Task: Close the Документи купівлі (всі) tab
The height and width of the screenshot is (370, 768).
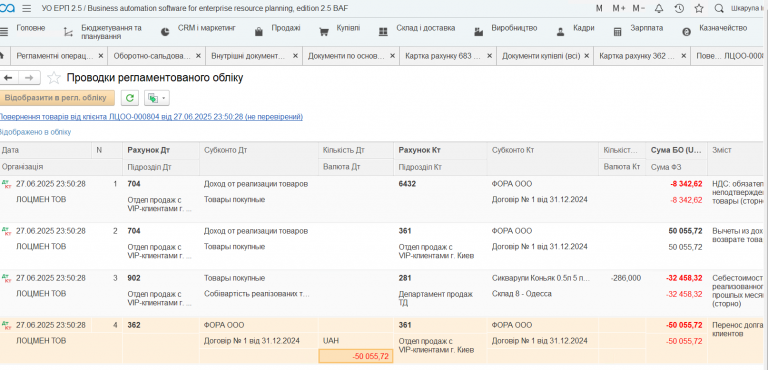Action: (587, 56)
